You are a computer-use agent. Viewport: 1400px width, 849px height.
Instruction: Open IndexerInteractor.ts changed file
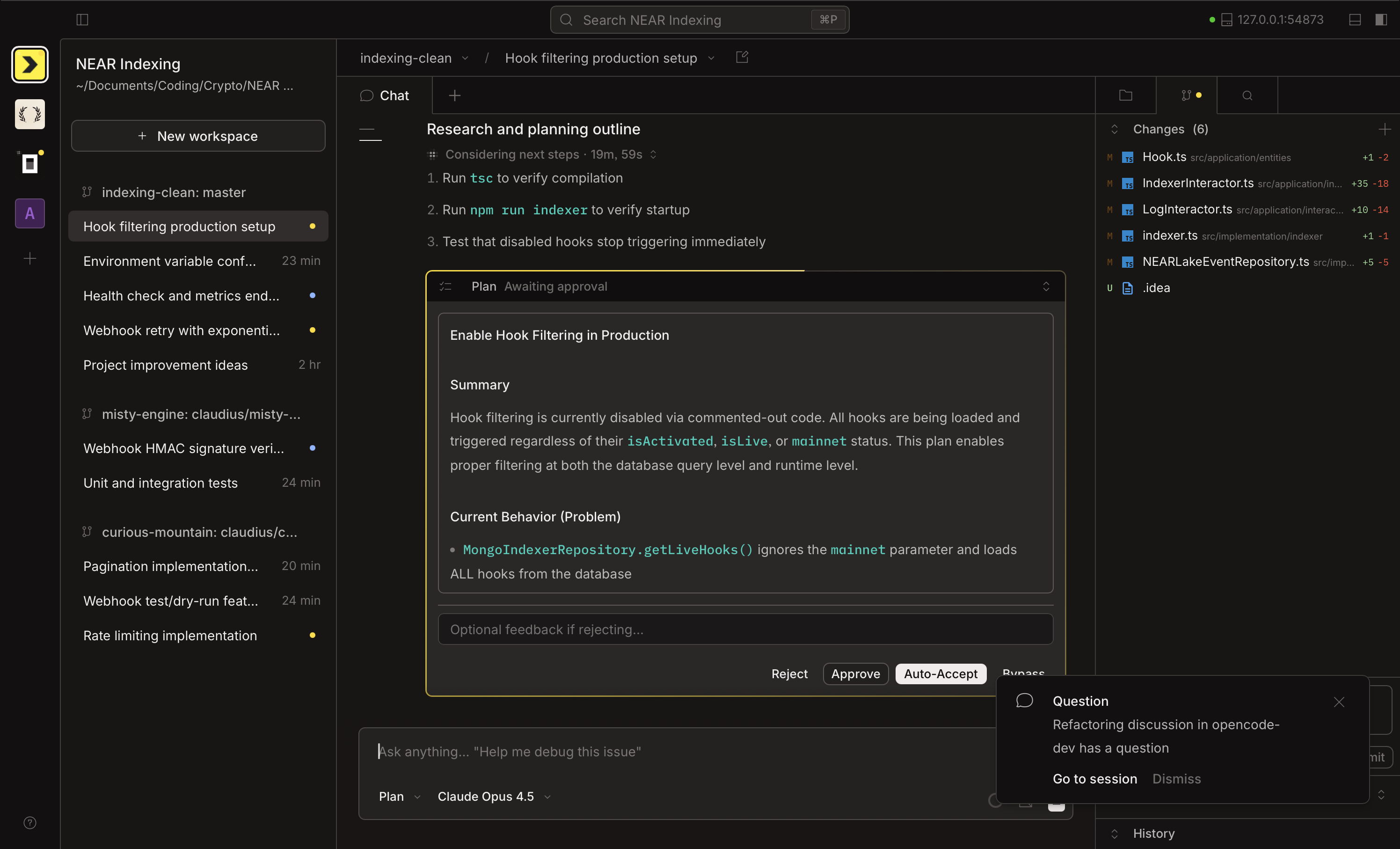tap(1247, 183)
